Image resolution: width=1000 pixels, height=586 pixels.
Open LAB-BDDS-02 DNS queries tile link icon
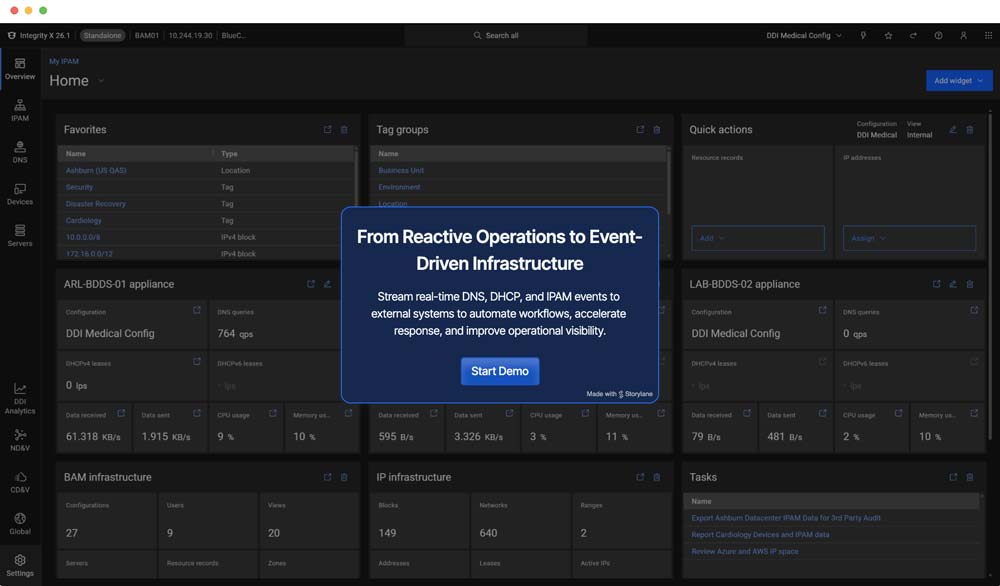click(974, 310)
